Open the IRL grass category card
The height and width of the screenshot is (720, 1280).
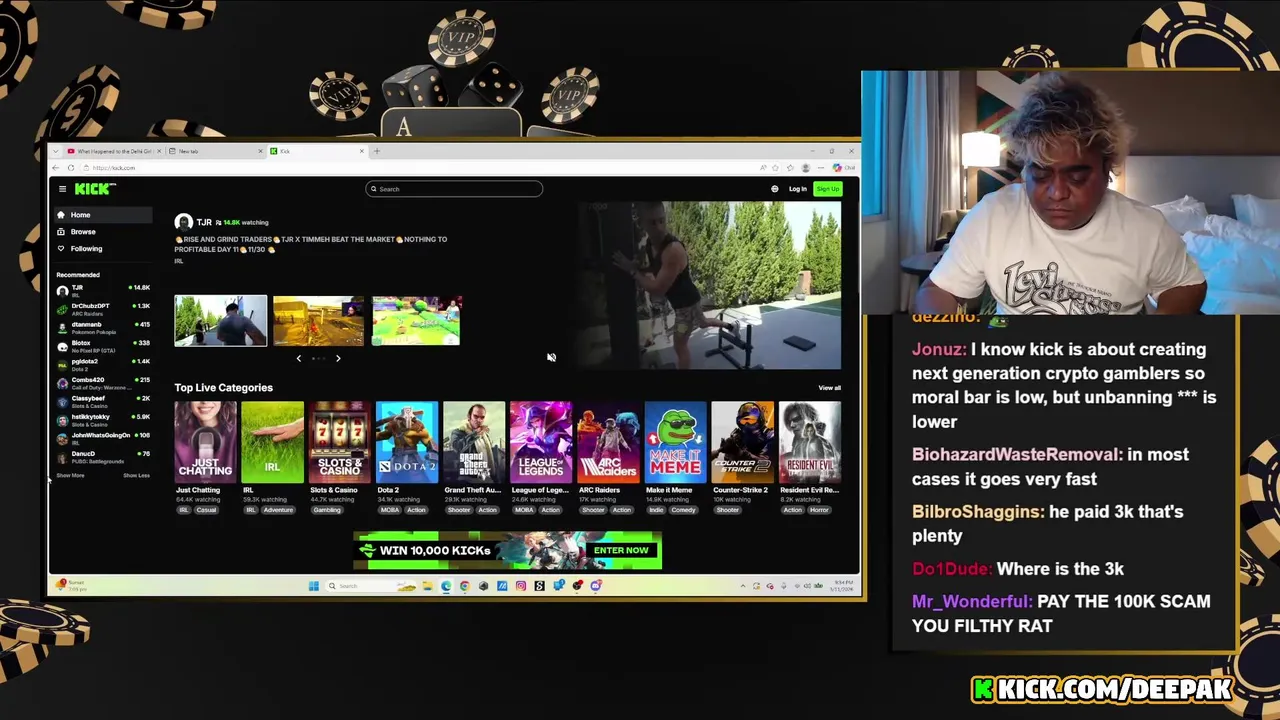coord(272,442)
